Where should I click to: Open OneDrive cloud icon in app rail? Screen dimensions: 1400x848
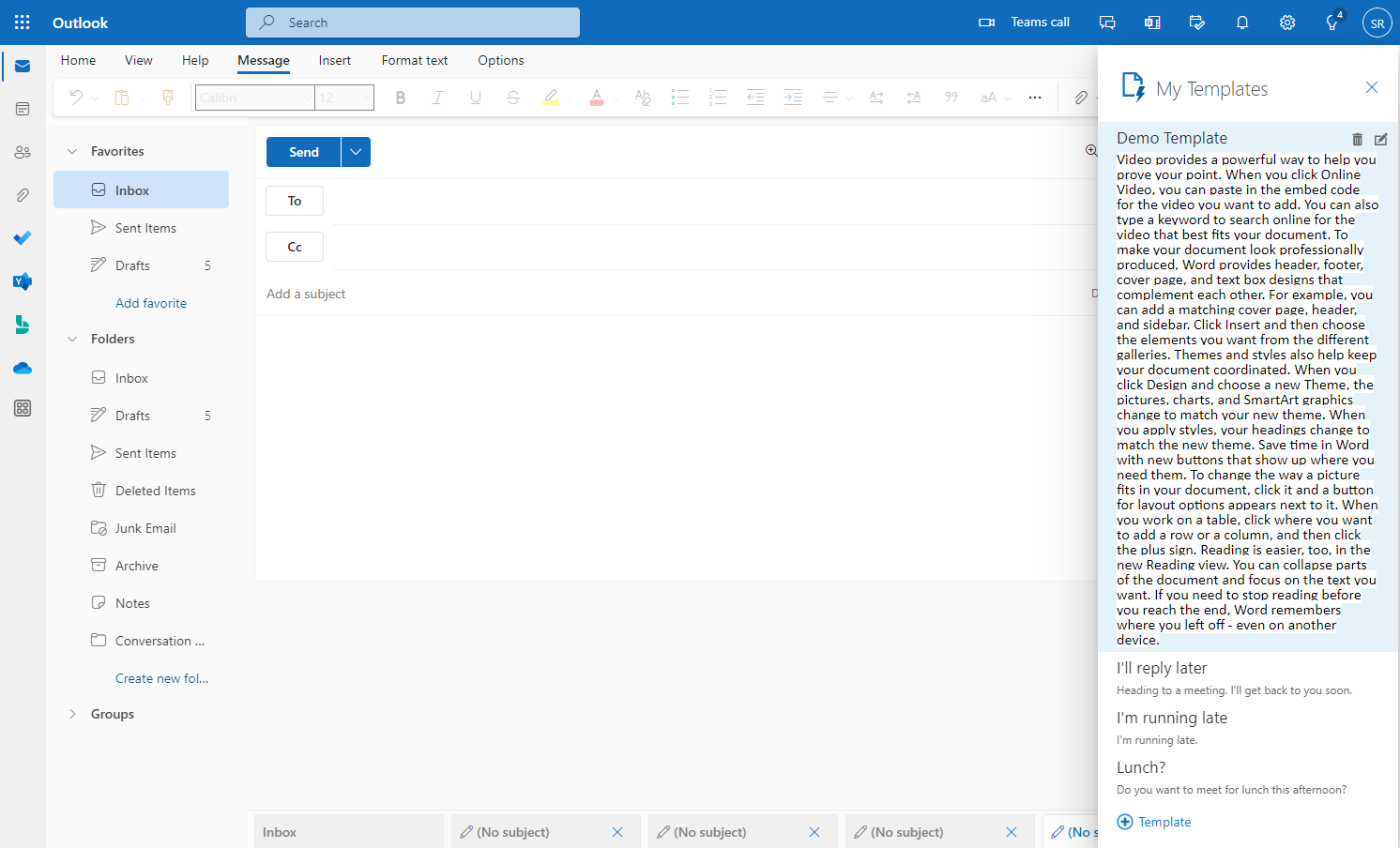tap(23, 368)
